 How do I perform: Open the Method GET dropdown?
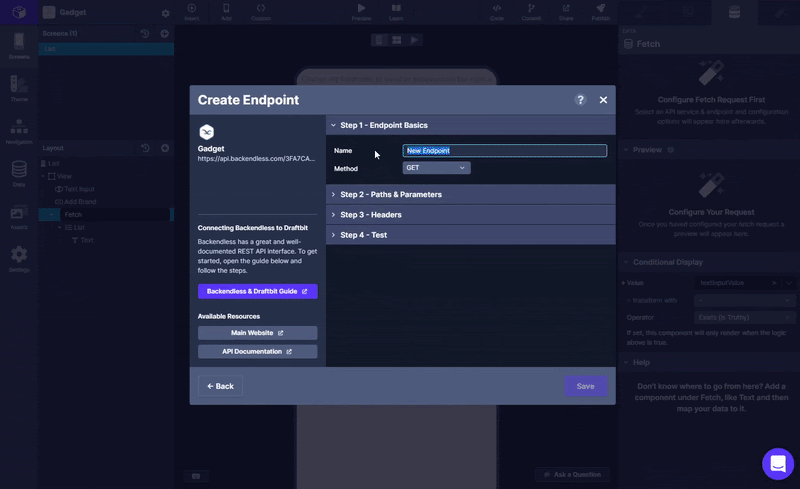pos(436,168)
